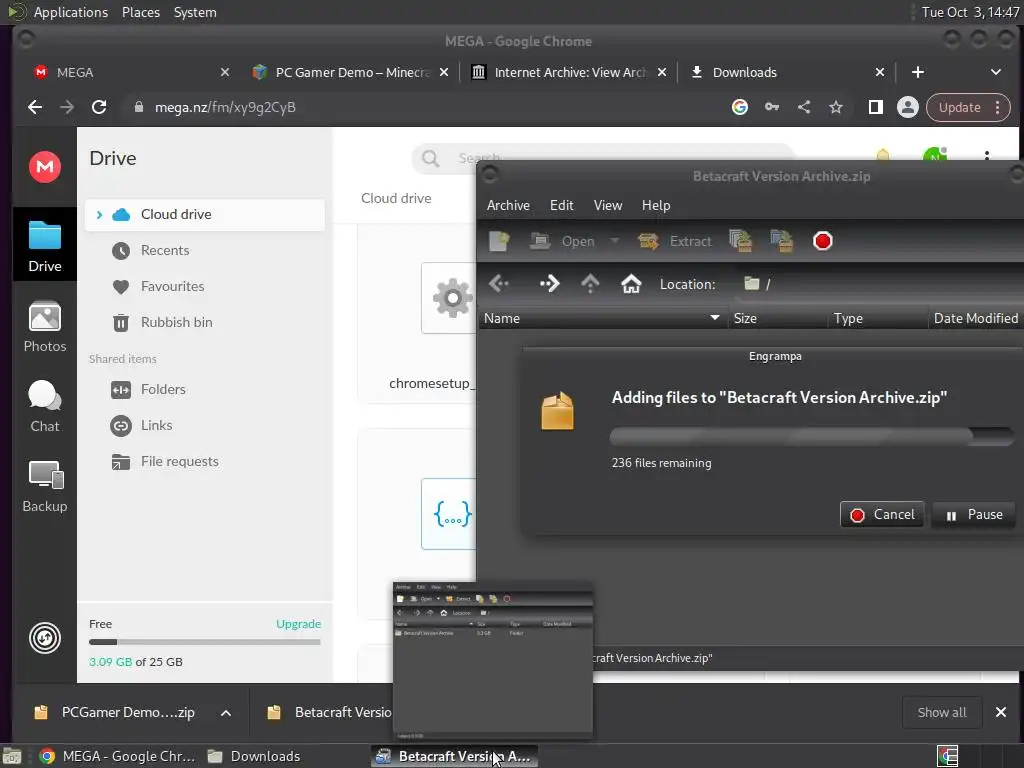The image size is (1024, 768).
Task: Click the MEGA logo icon in sidebar
Action: pos(45,167)
